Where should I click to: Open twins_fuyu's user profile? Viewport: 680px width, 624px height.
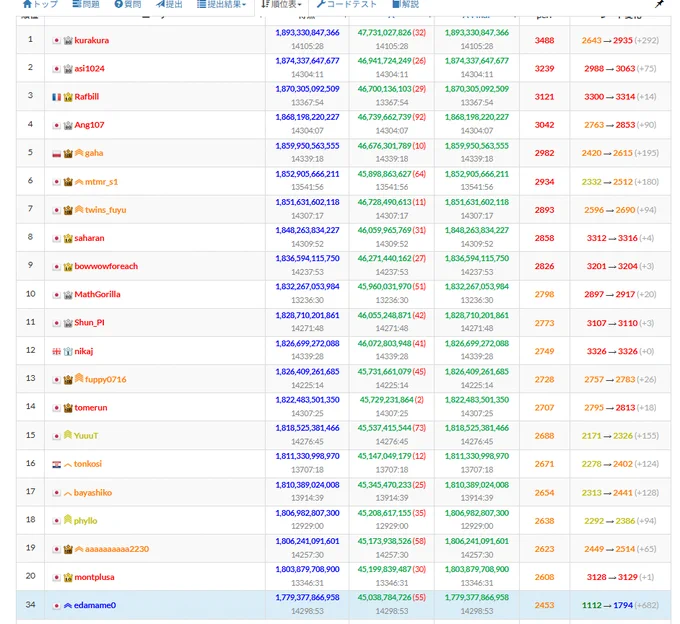[105, 210]
